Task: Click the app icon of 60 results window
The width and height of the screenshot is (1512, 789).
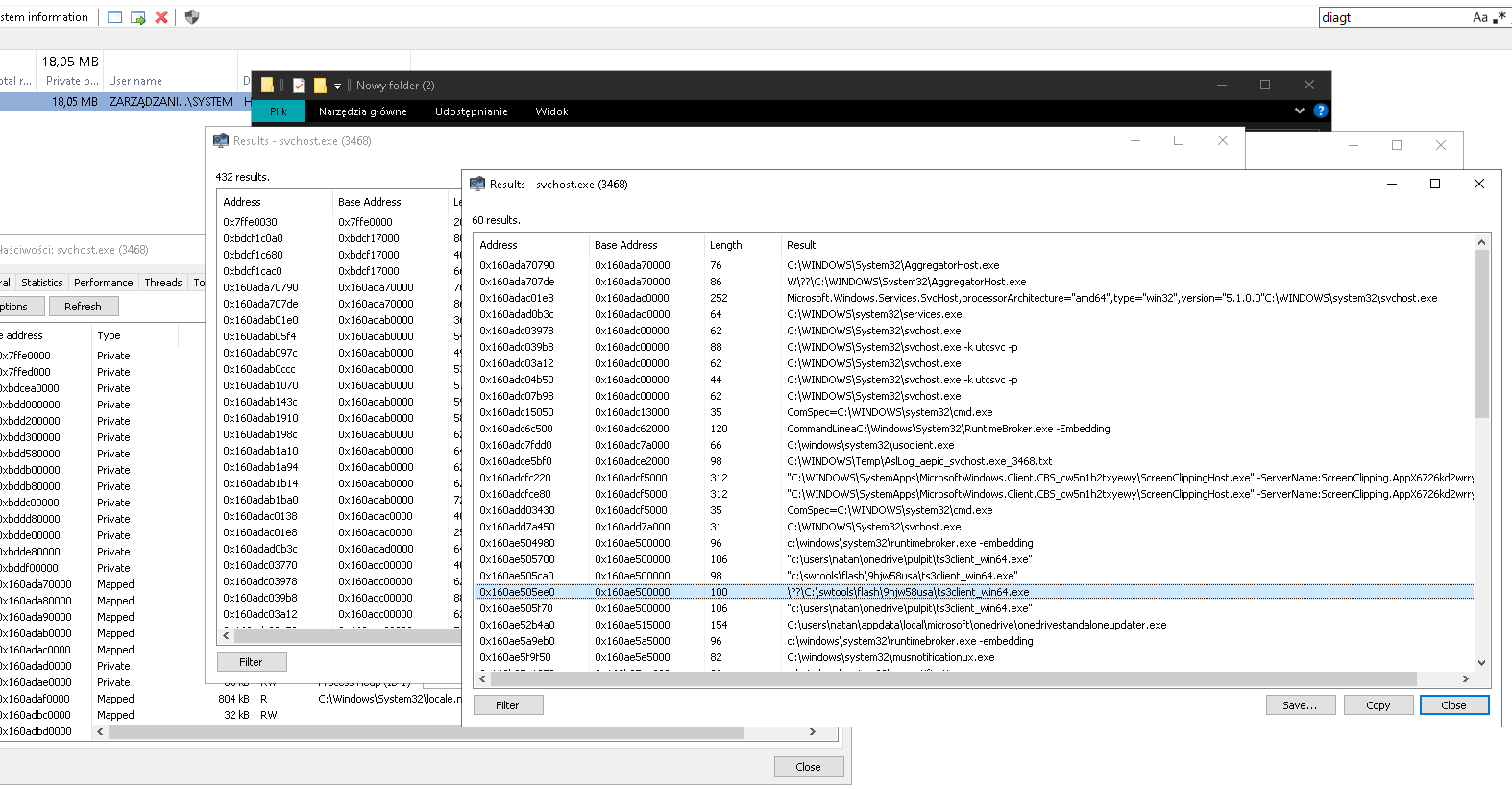Action: click(x=477, y=184)
